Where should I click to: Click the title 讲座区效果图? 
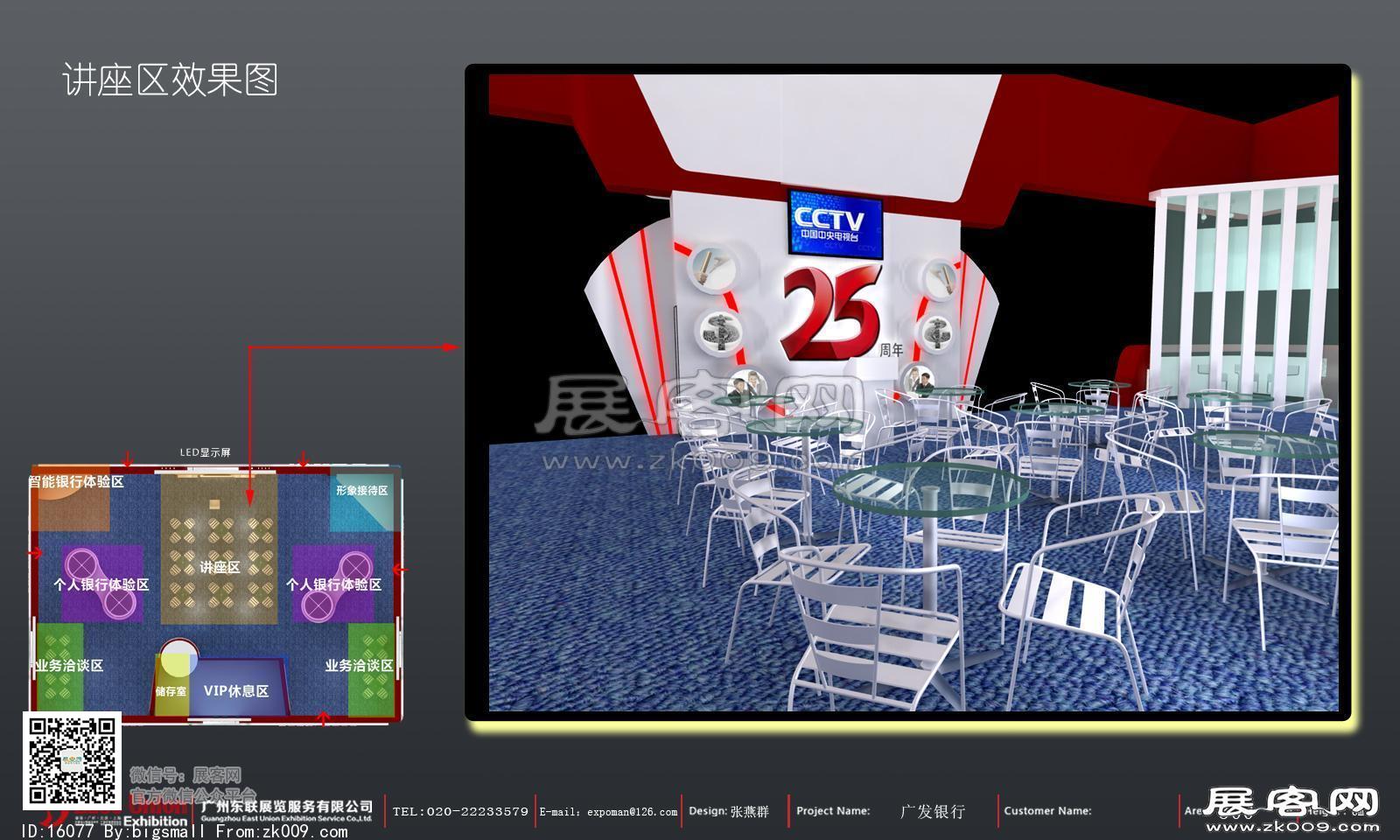170,80
